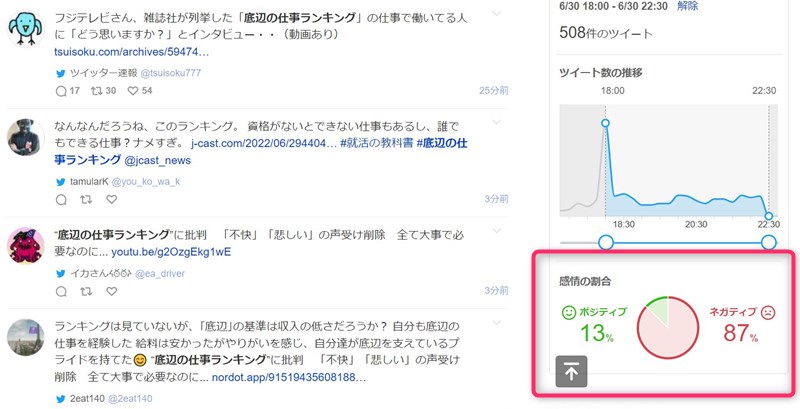The width and height of the screenshot is (800, 409).
Task: Click the right handle of the time range slider
Action: [x=768, y=242]
